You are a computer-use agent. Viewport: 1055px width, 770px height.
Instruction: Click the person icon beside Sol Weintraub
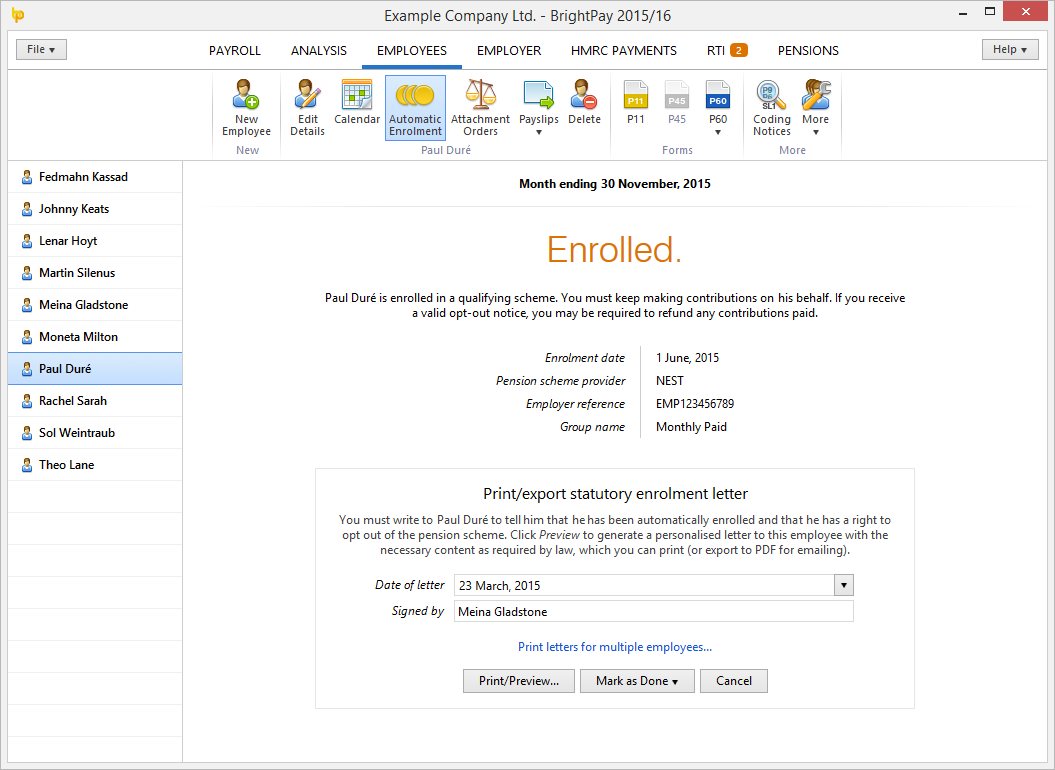coord(27,433)
